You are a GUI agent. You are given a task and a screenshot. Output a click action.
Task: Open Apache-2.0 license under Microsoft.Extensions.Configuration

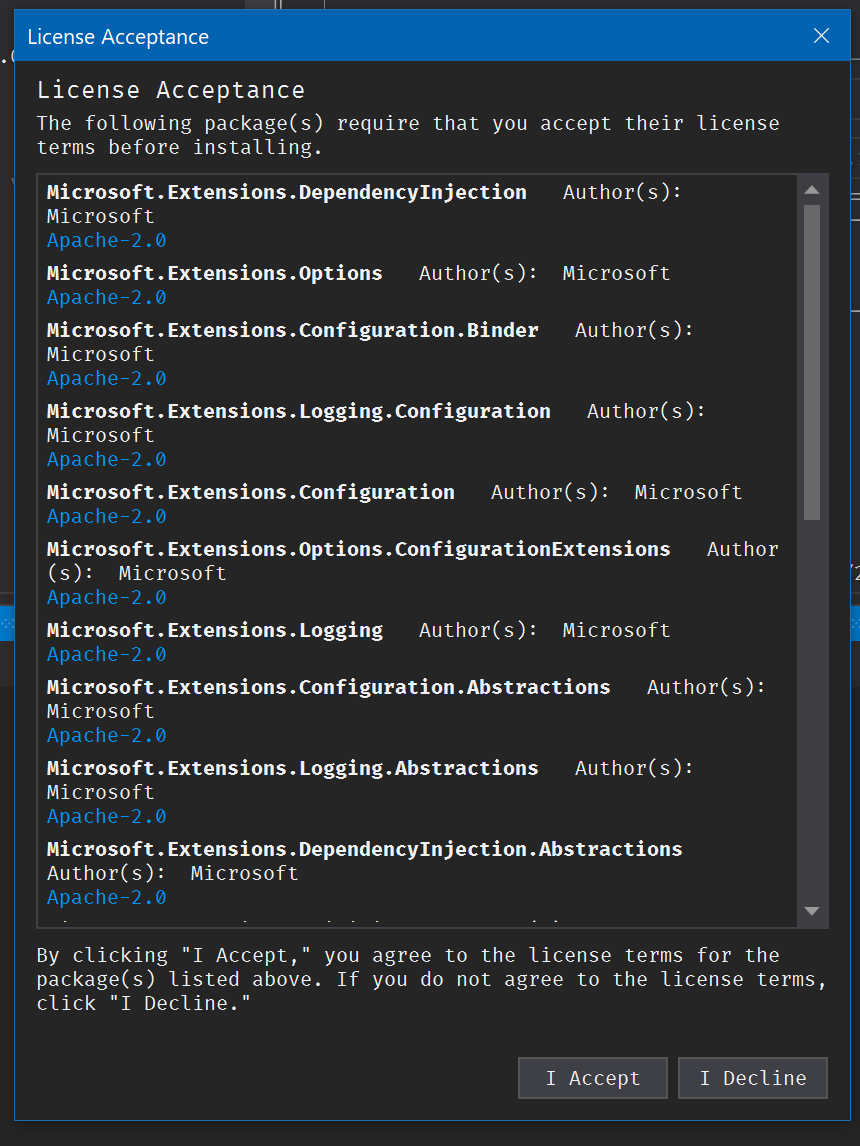point(107,517)
